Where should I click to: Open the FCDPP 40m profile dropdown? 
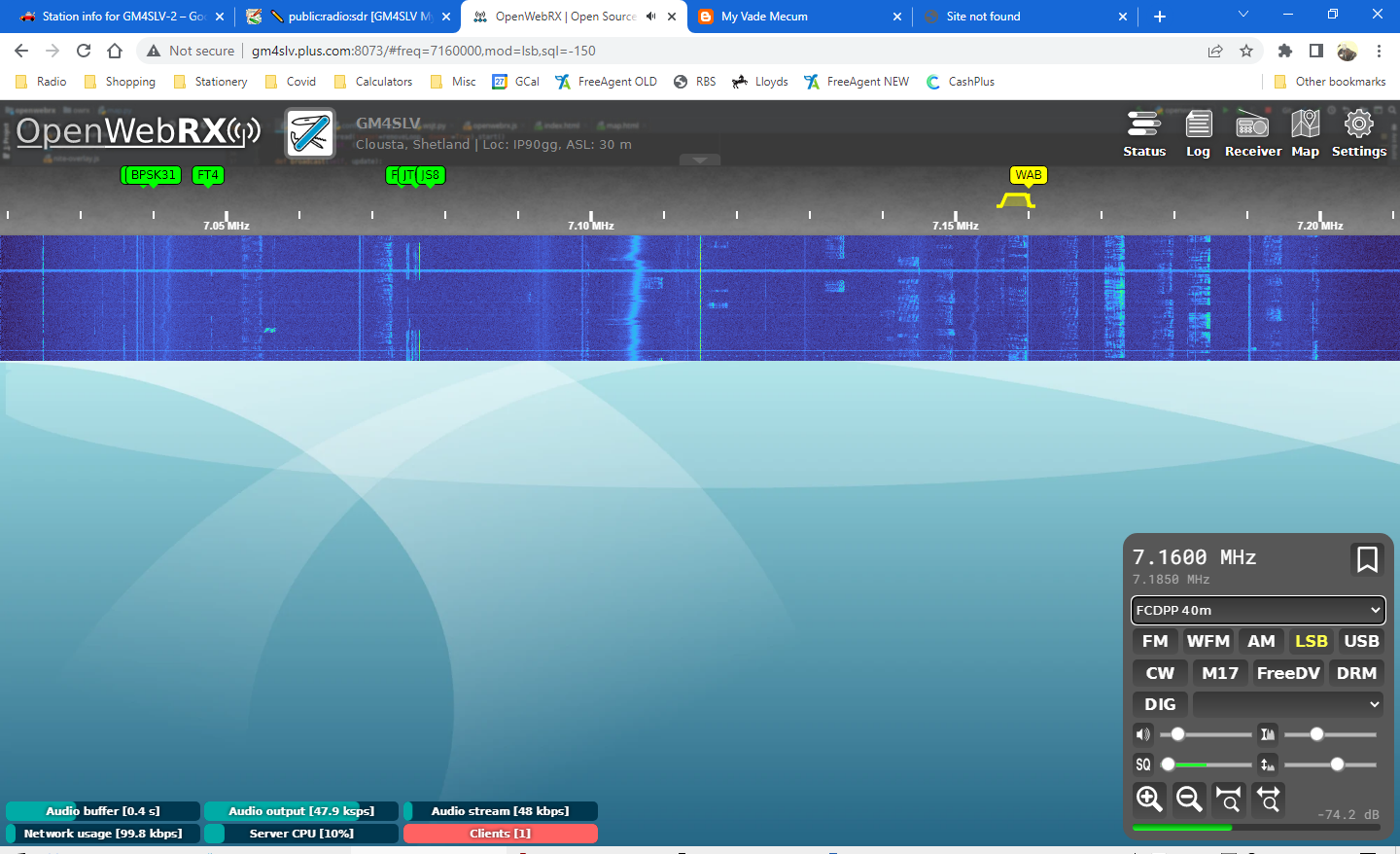[1258, 610]
